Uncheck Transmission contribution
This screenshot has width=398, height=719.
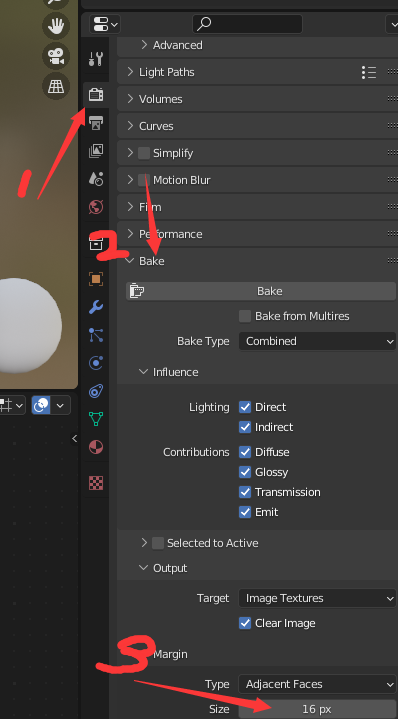(x=245, y=492)
